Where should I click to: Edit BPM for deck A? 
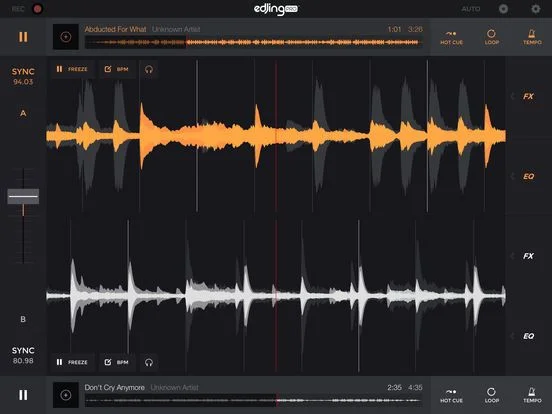coord(117,69)
